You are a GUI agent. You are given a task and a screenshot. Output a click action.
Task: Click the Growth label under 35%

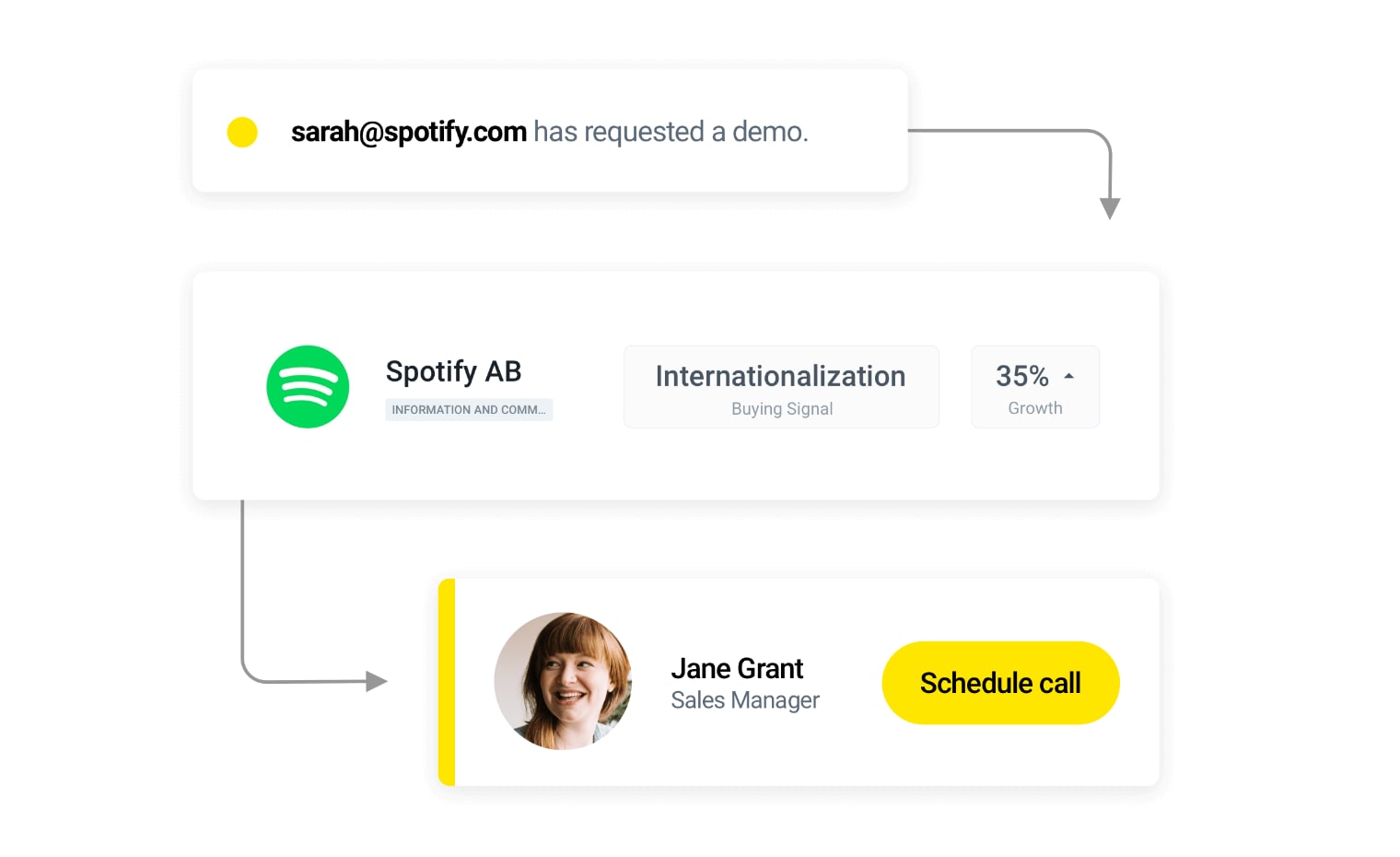pos(1034,408)
